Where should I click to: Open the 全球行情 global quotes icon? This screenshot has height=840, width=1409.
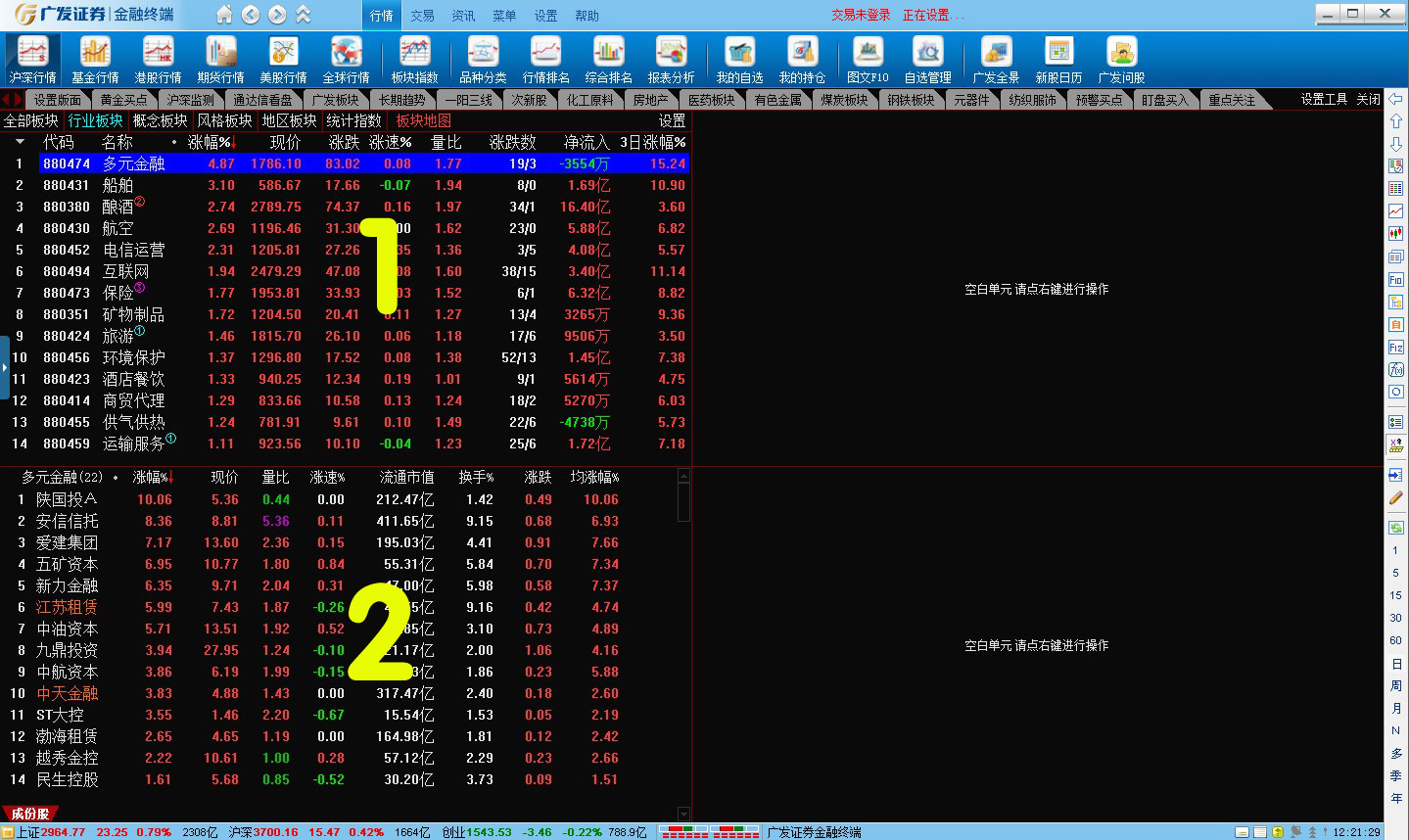[x=346, y=60]
